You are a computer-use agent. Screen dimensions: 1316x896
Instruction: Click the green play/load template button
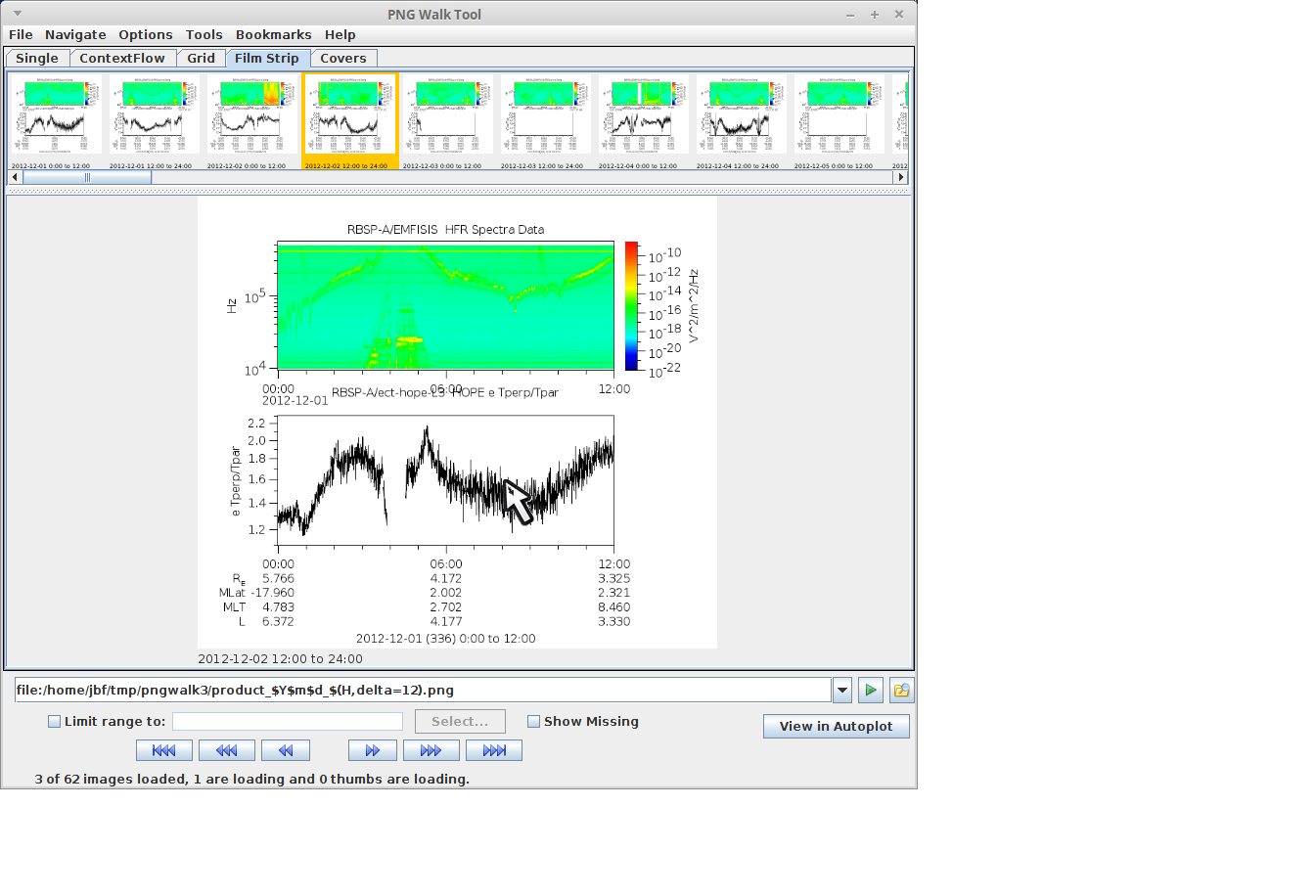pos(870,691)
